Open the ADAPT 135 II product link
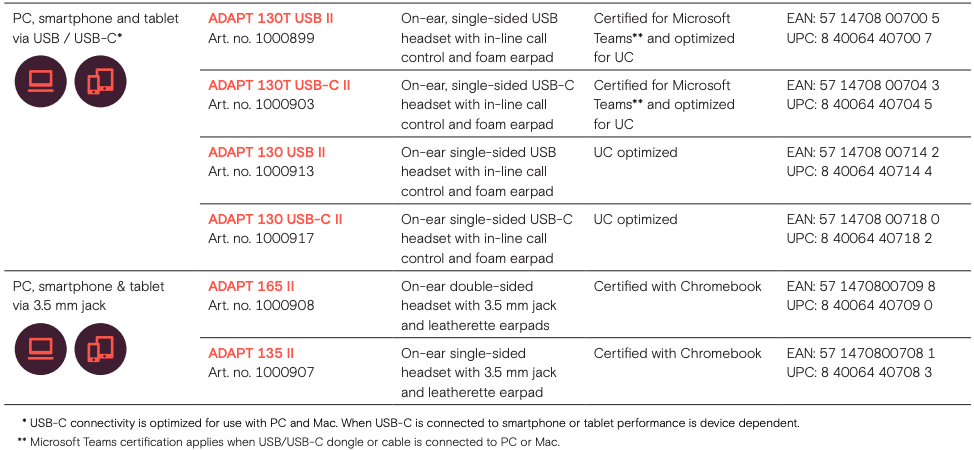The height and width of the screenshot is (450, 974). tap(252, 354)
